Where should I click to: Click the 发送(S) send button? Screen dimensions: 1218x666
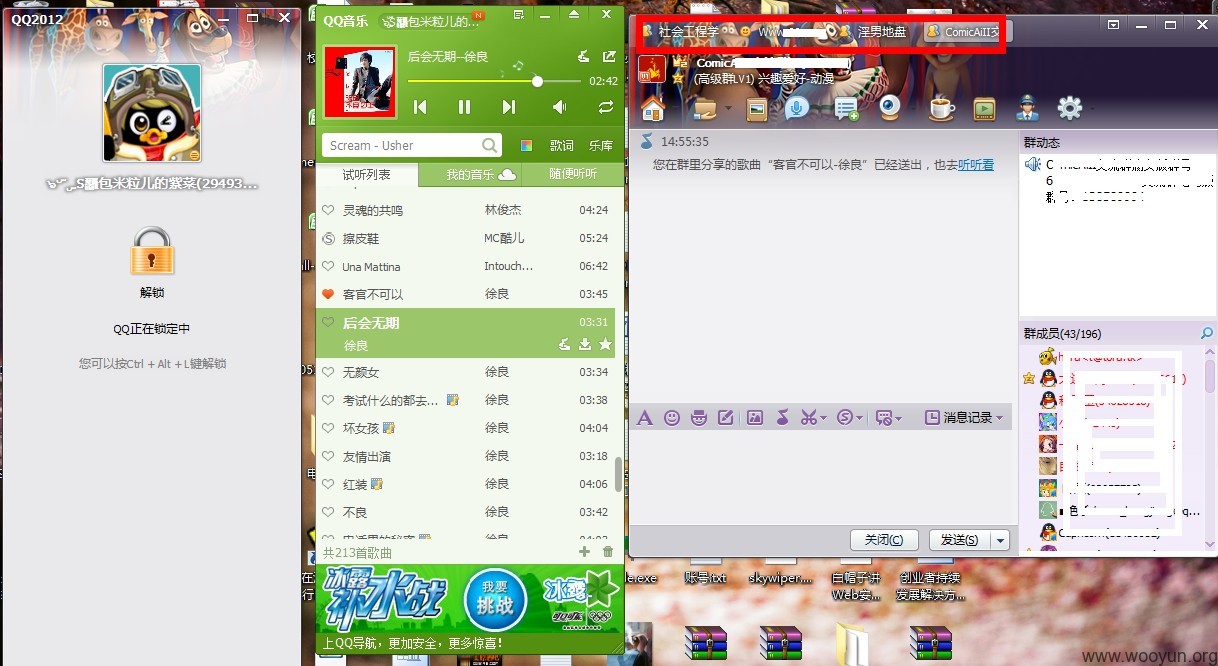pos(960,539)
